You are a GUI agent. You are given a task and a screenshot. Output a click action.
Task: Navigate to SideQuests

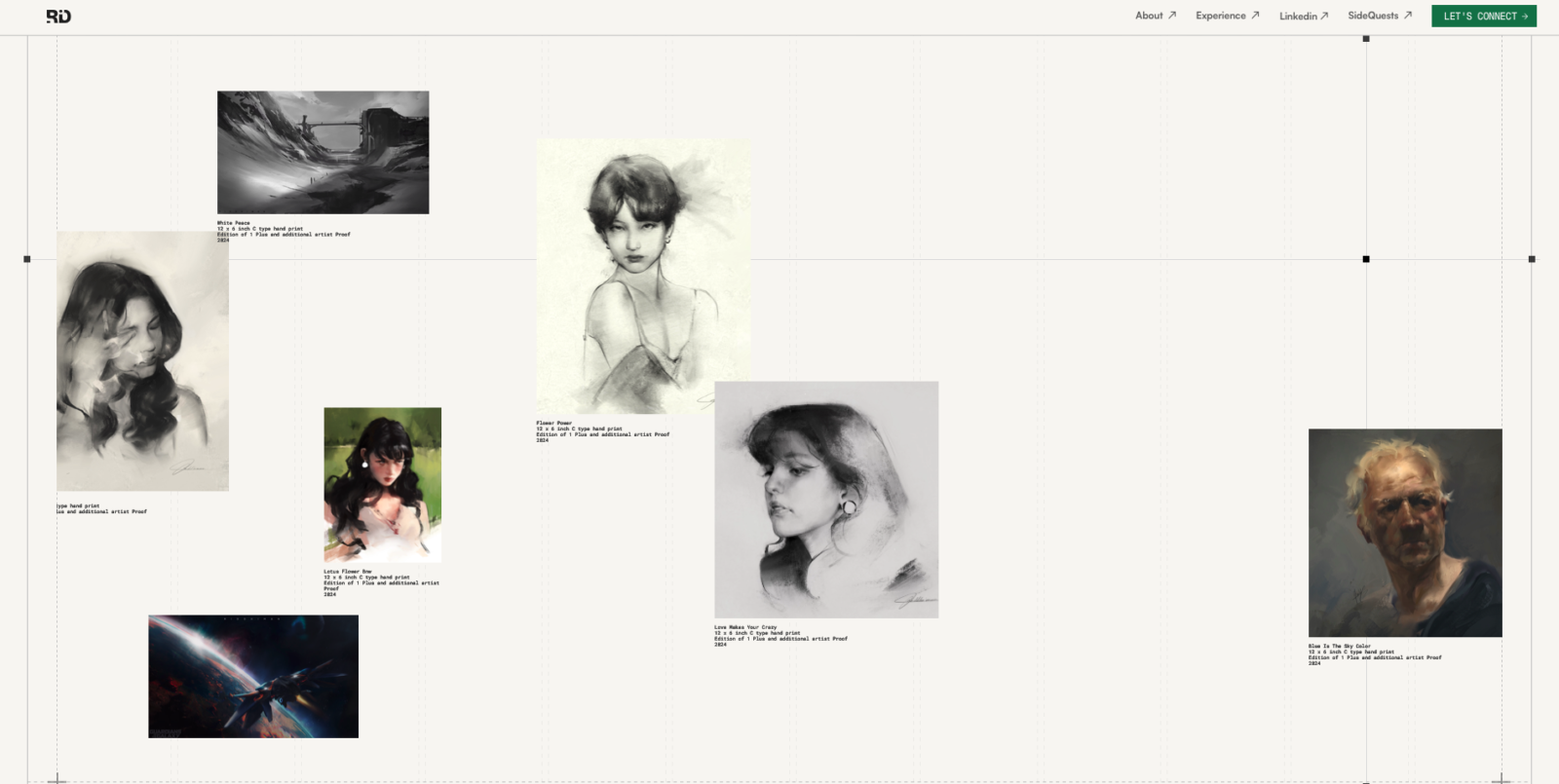tap(1373, 16)
